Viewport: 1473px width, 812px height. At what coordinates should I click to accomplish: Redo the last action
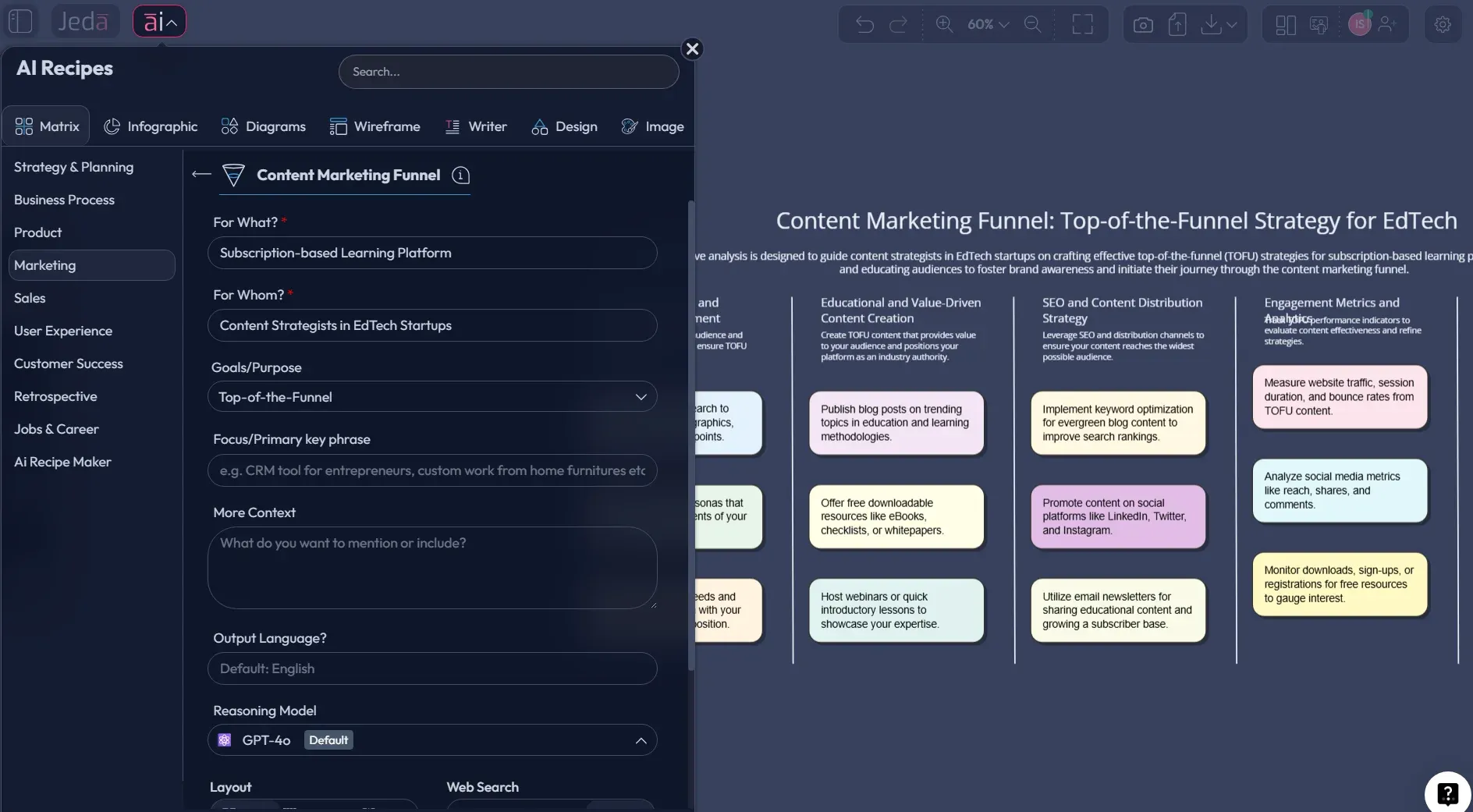(x=899, y=24)
